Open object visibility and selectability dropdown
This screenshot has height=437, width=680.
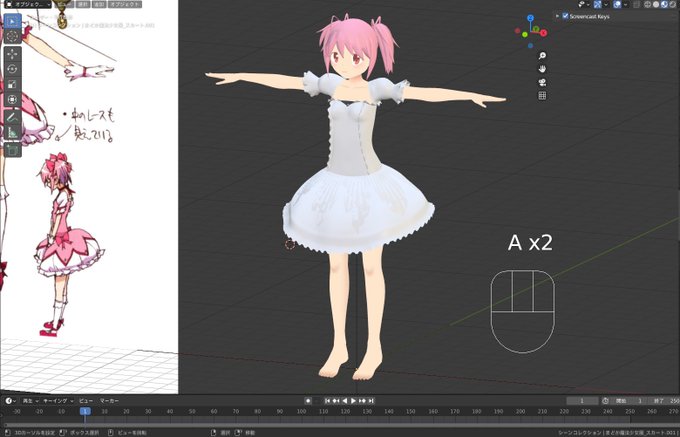pos(583,4)
